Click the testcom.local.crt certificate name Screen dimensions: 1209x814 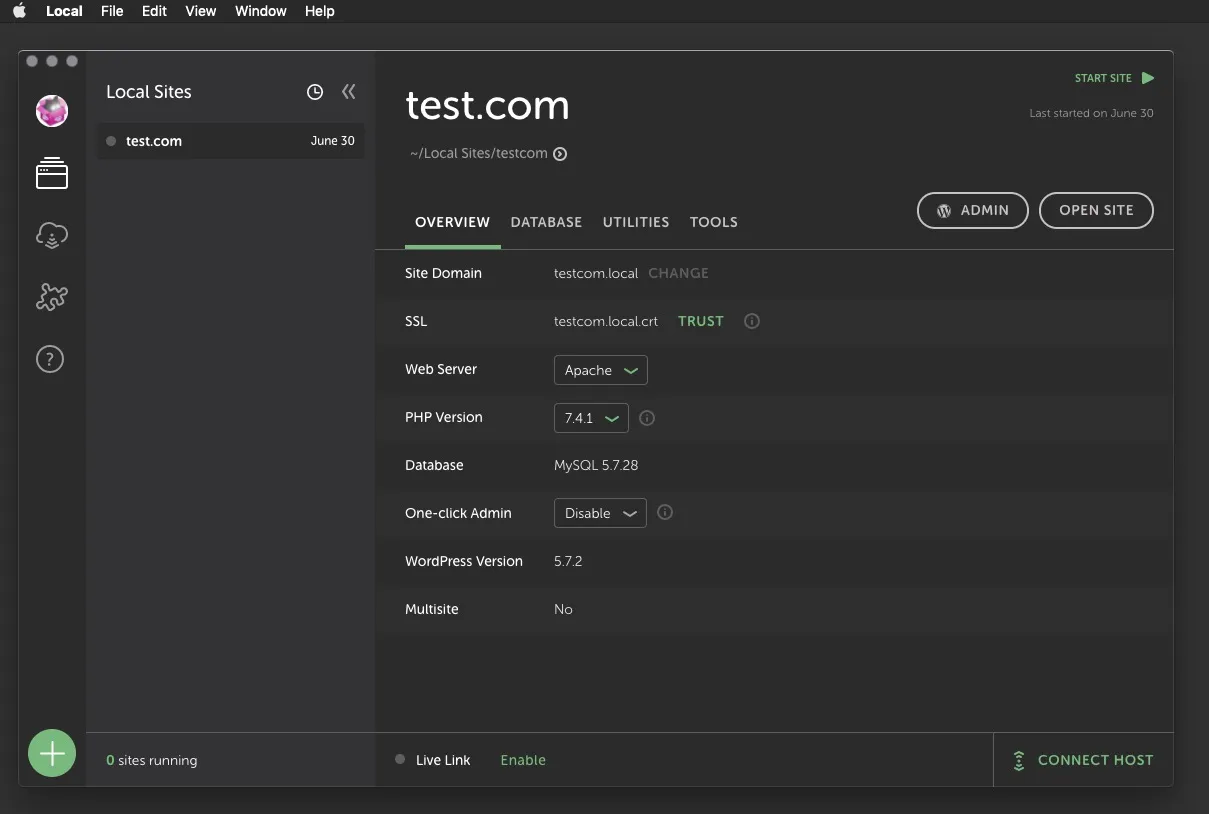(x=606, y=321)
